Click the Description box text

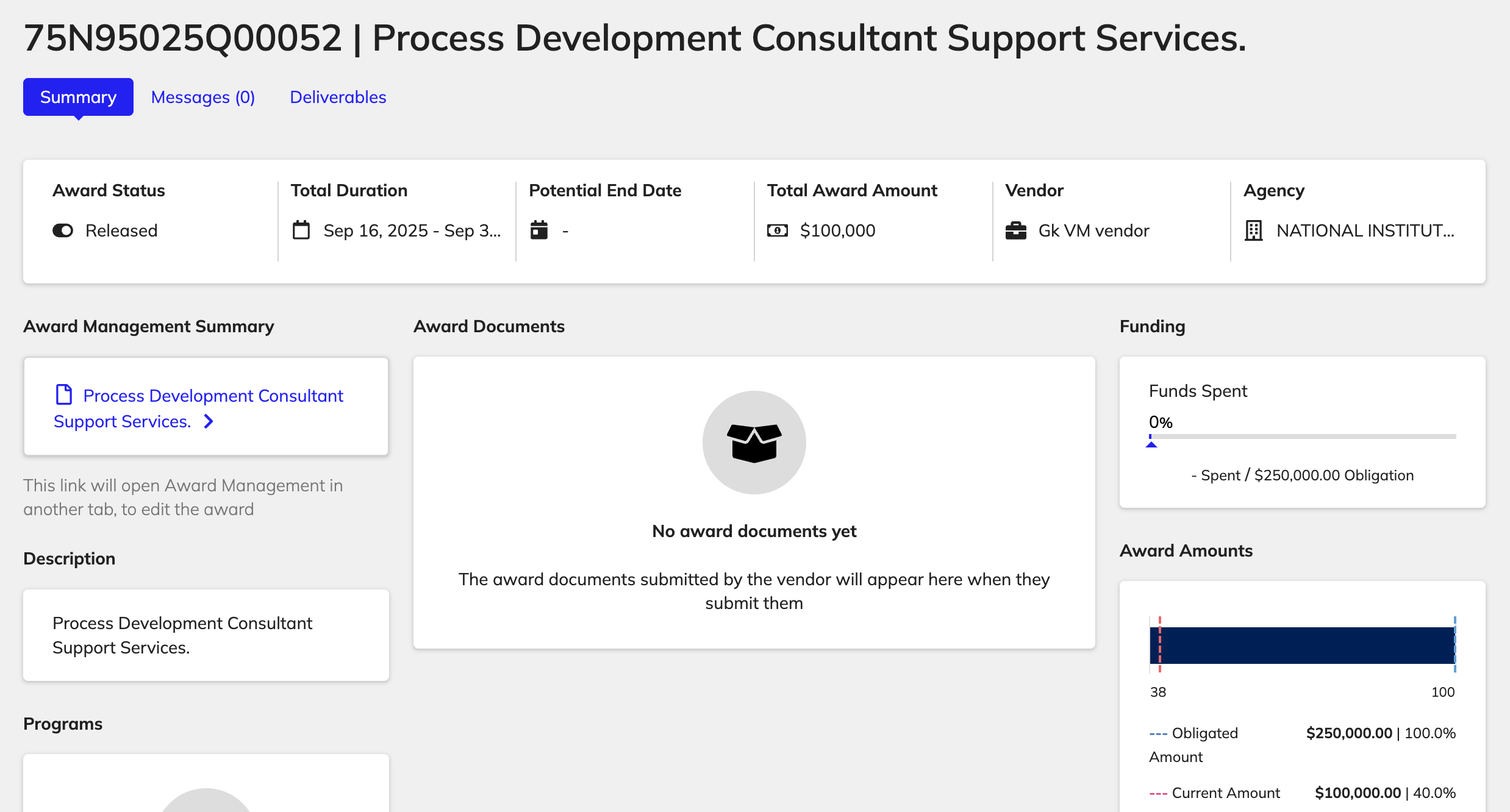pos(182,635)
